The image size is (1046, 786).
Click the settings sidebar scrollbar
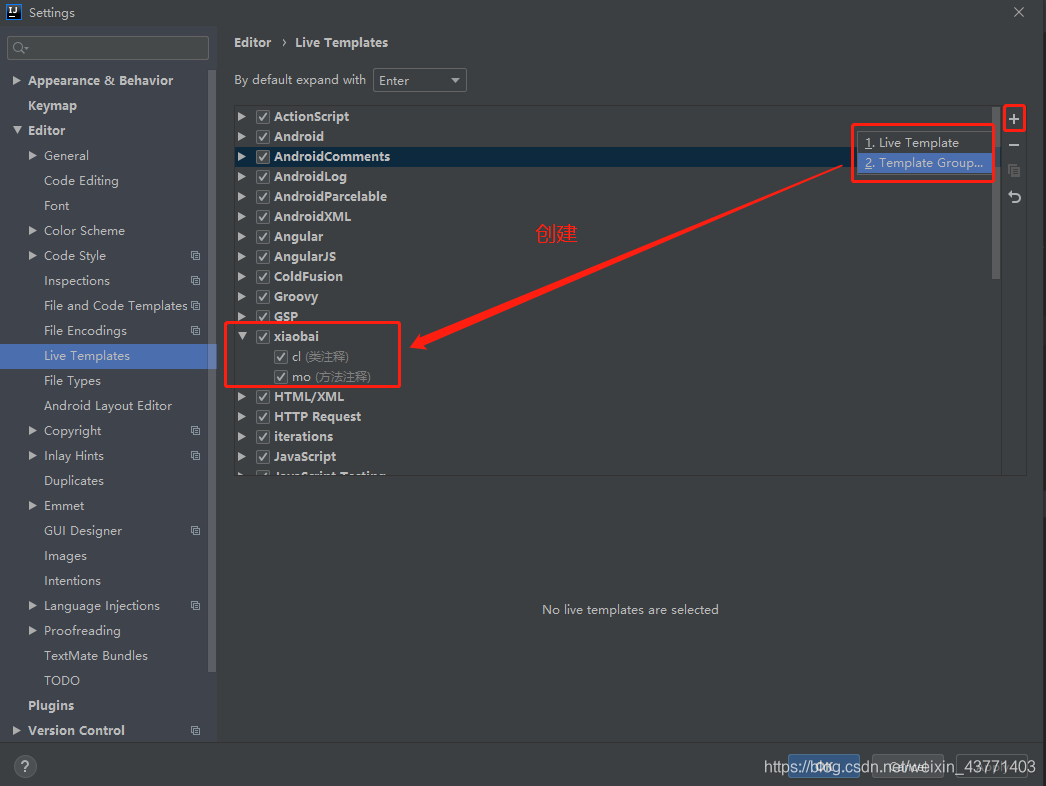point(212,370)
